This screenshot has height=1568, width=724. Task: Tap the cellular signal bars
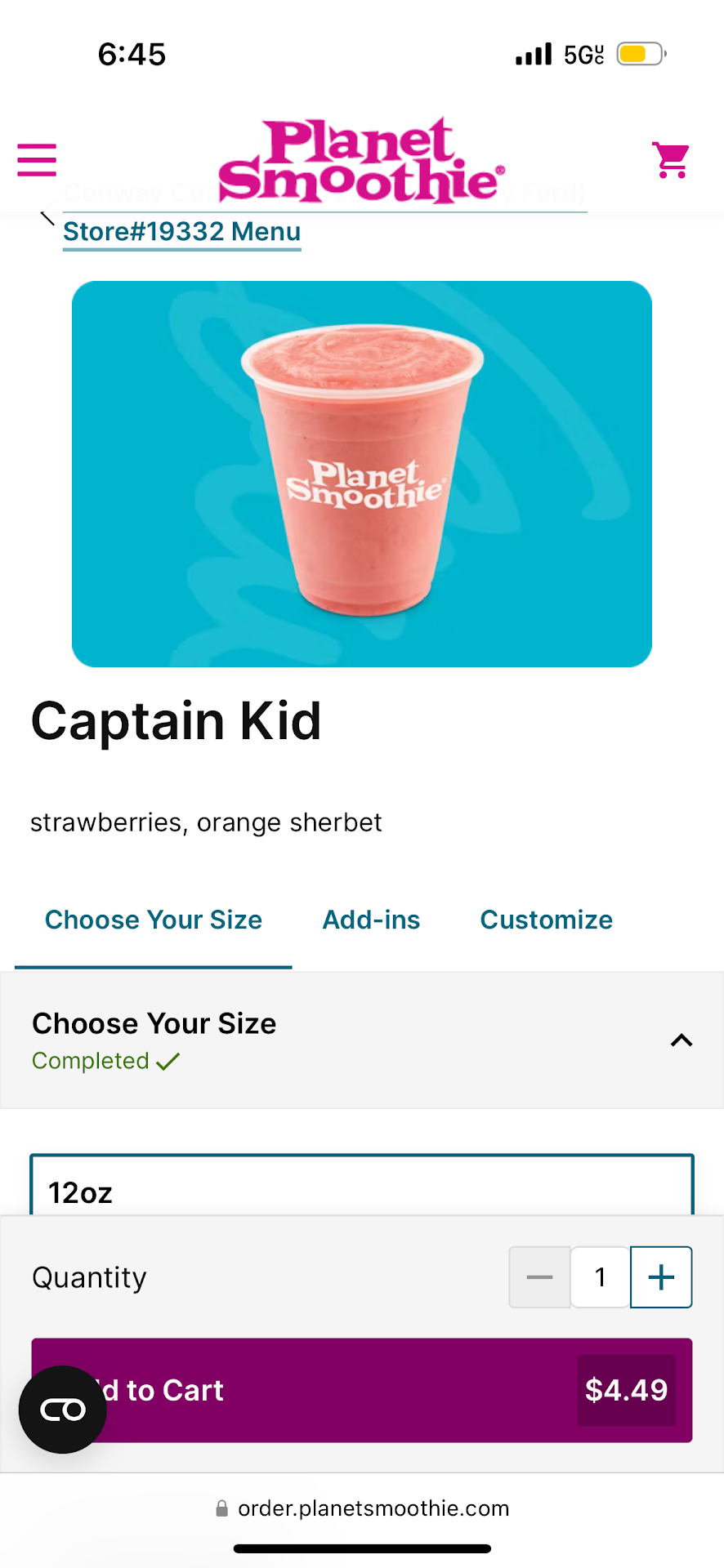pos(534,55)
